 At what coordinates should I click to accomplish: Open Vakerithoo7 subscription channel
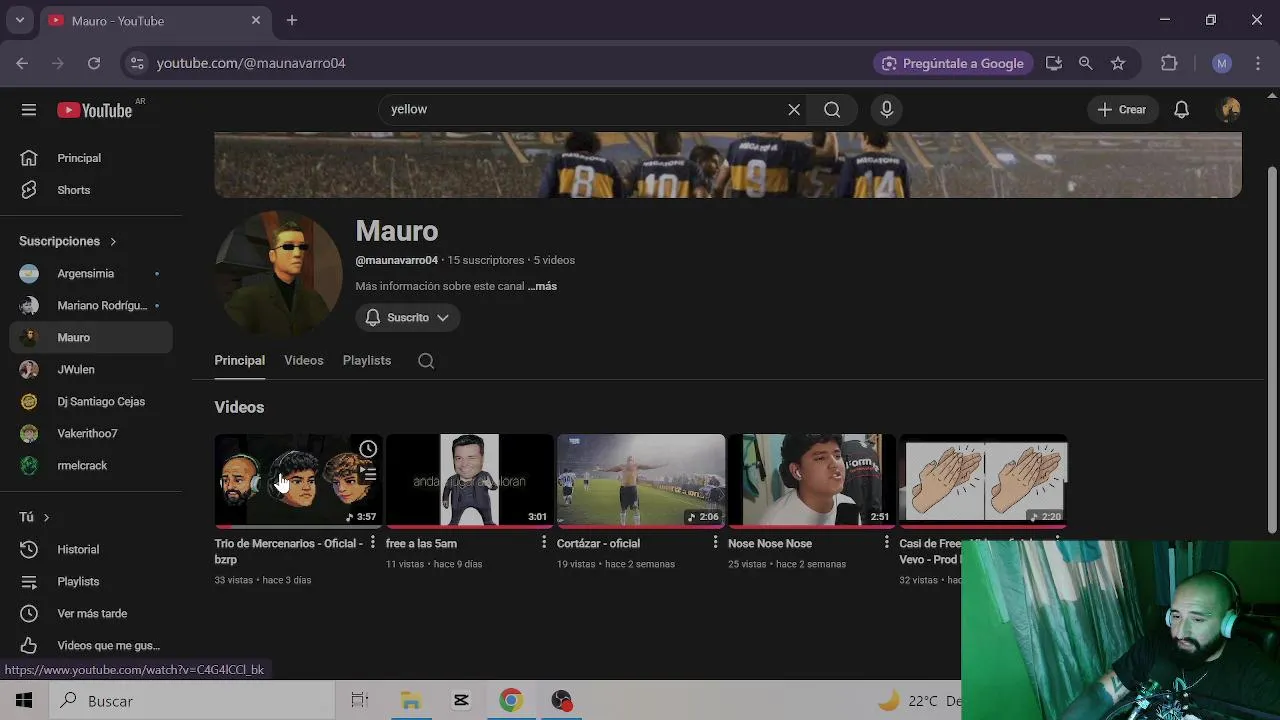tap(91, 433)
